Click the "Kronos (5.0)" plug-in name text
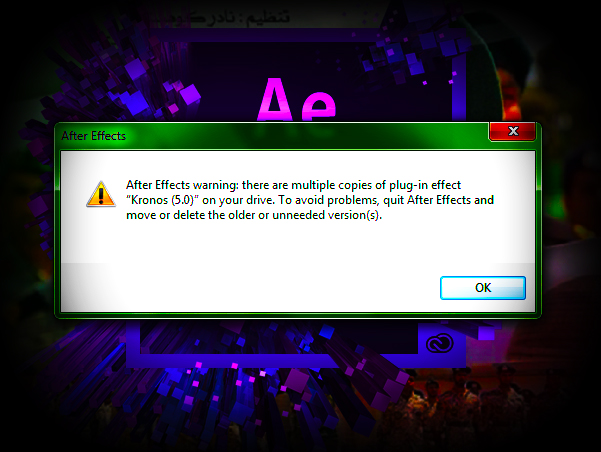 pos(163,200)
